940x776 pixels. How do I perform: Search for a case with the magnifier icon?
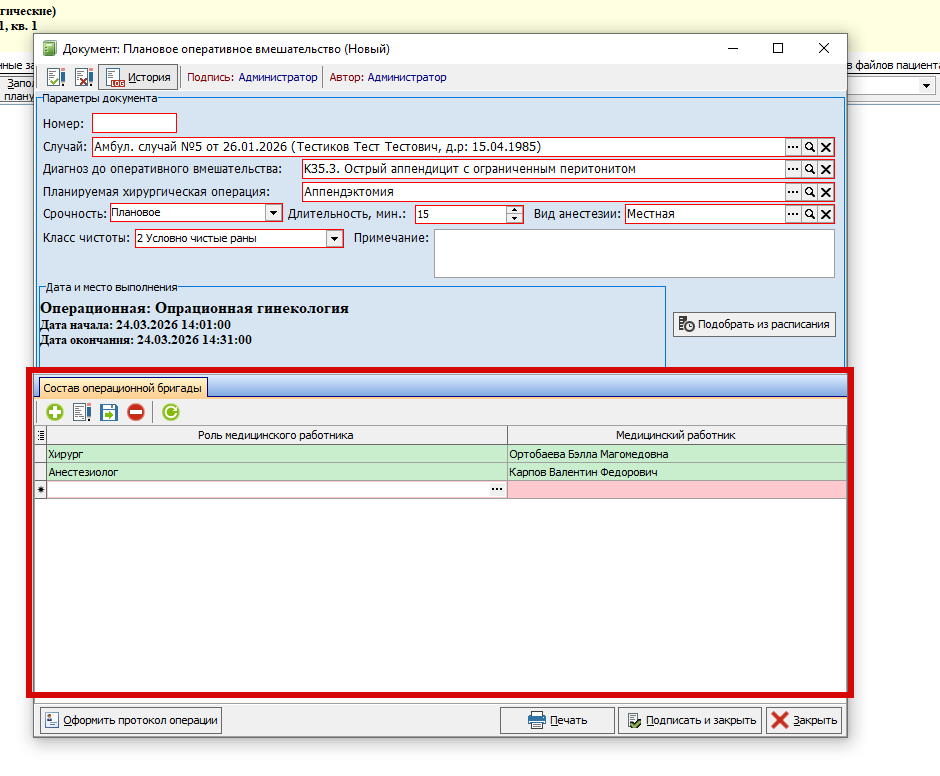coord(810,147)
